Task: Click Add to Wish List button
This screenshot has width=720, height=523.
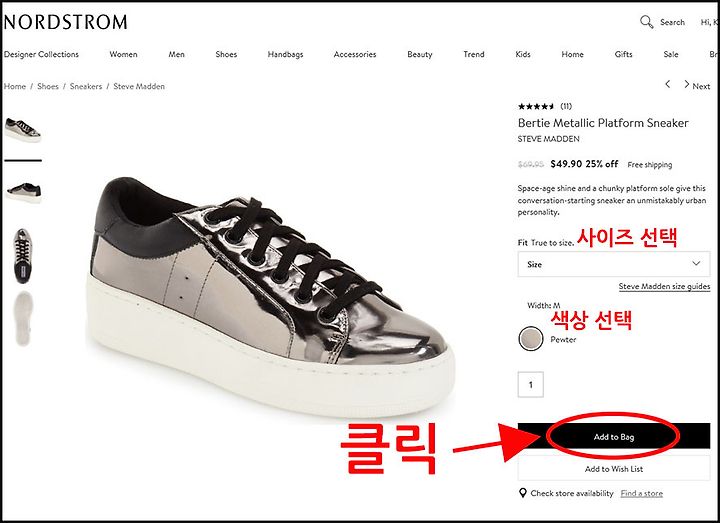Action: pos(613,469)
